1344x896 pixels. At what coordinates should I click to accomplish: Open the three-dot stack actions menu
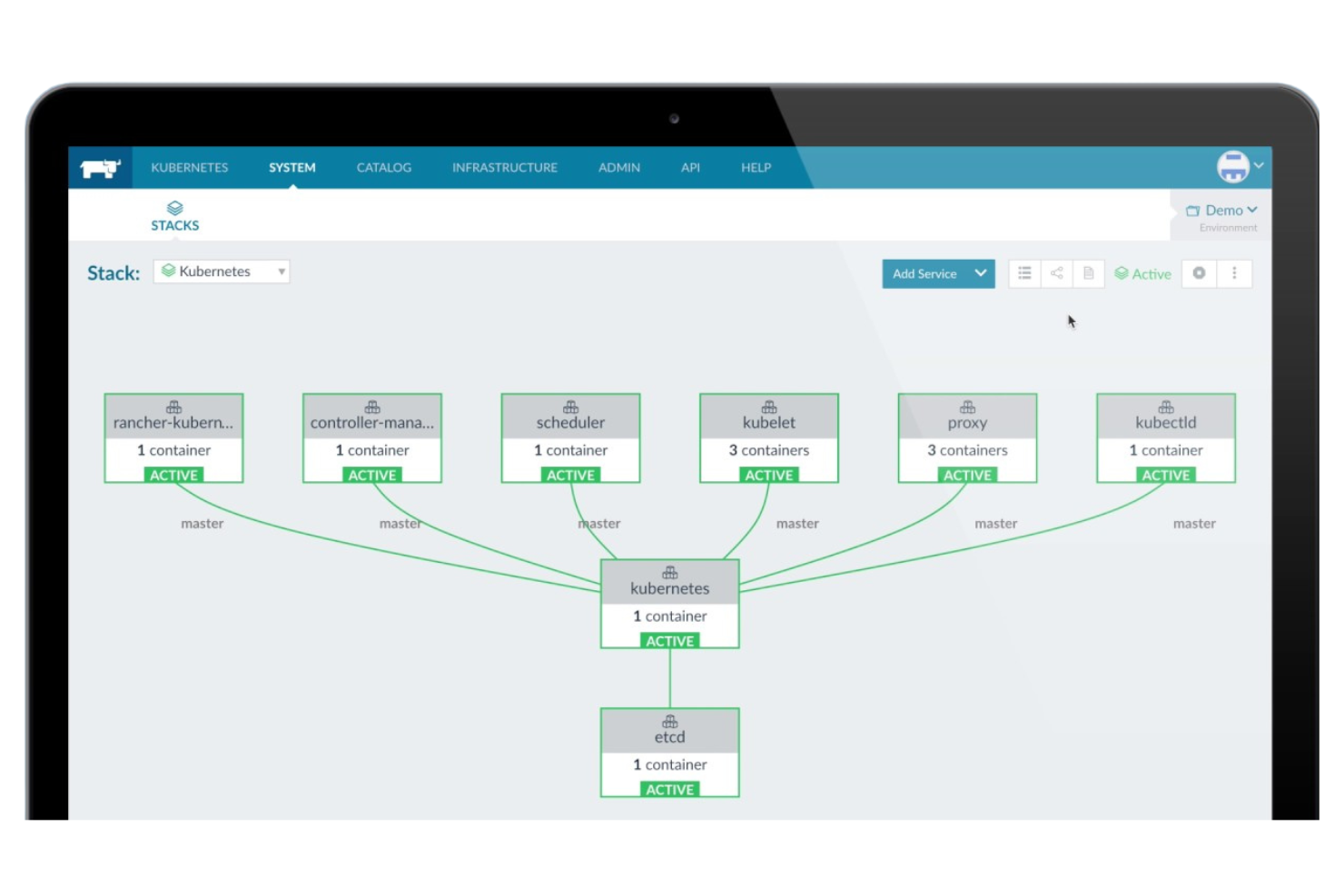pos(1234,273)
